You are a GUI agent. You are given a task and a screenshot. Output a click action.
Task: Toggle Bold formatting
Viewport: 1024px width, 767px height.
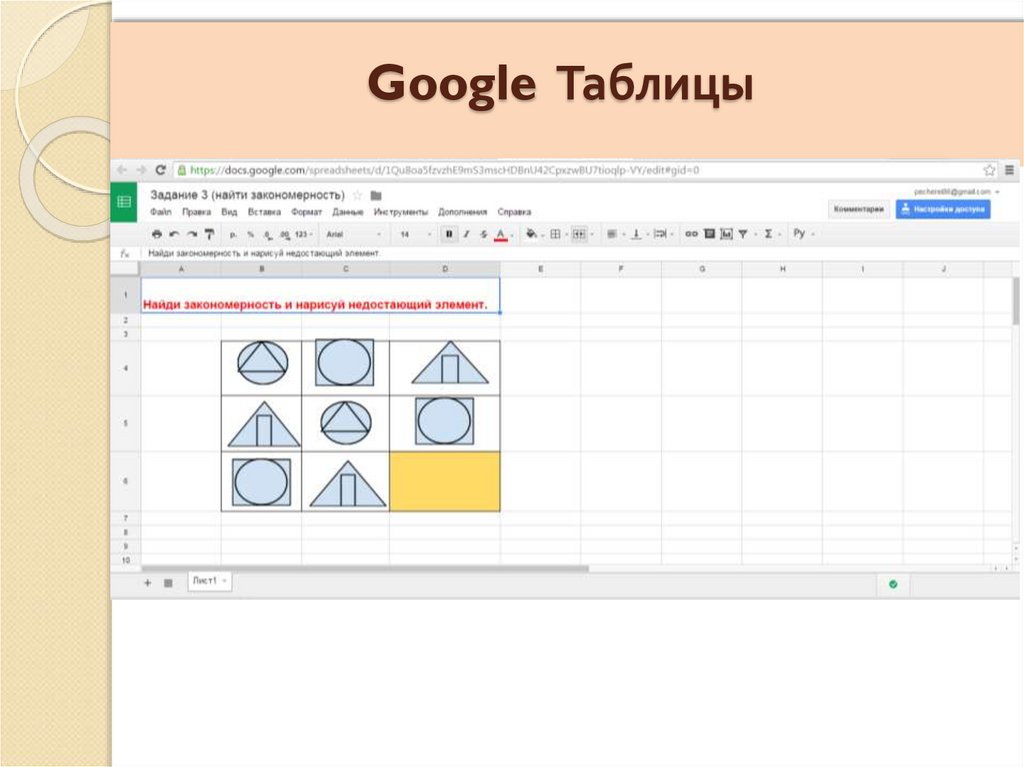click(x=449, y=234)
